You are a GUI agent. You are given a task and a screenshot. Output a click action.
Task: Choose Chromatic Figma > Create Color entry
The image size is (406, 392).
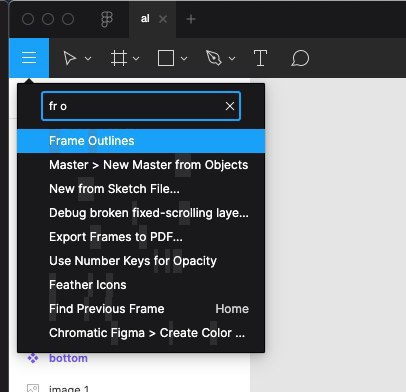pos(141,333)
